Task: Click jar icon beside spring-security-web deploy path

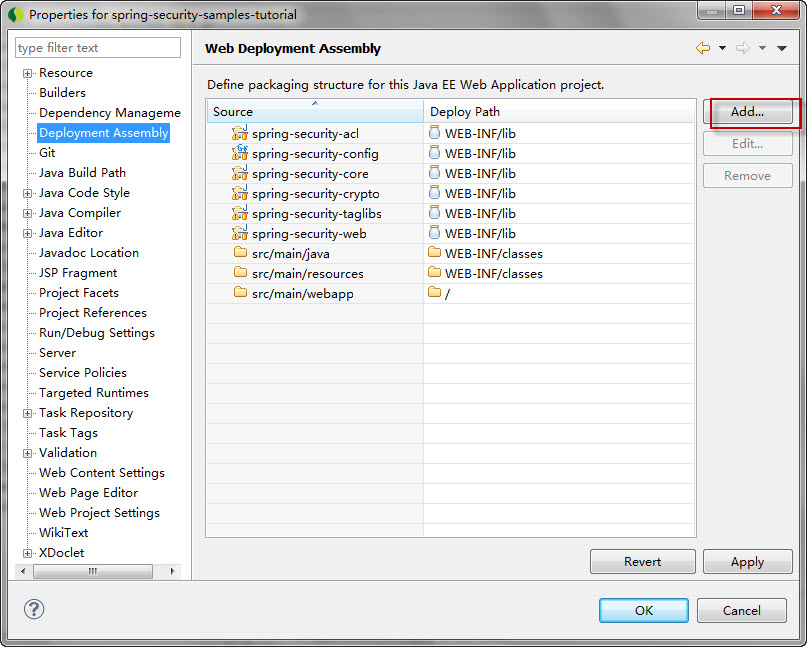Action: click(x=434, y=233)
